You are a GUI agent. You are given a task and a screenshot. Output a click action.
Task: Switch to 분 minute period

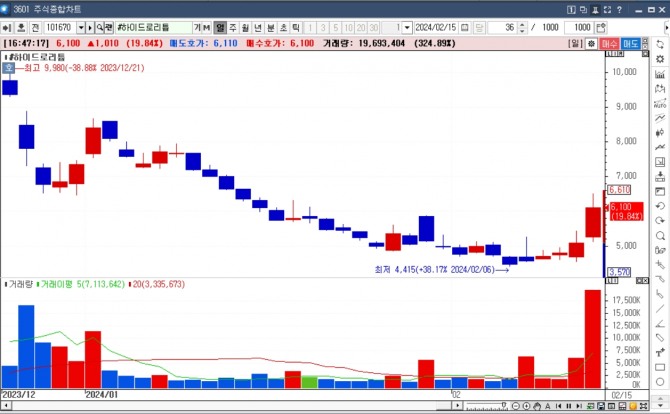coord(270,28)
